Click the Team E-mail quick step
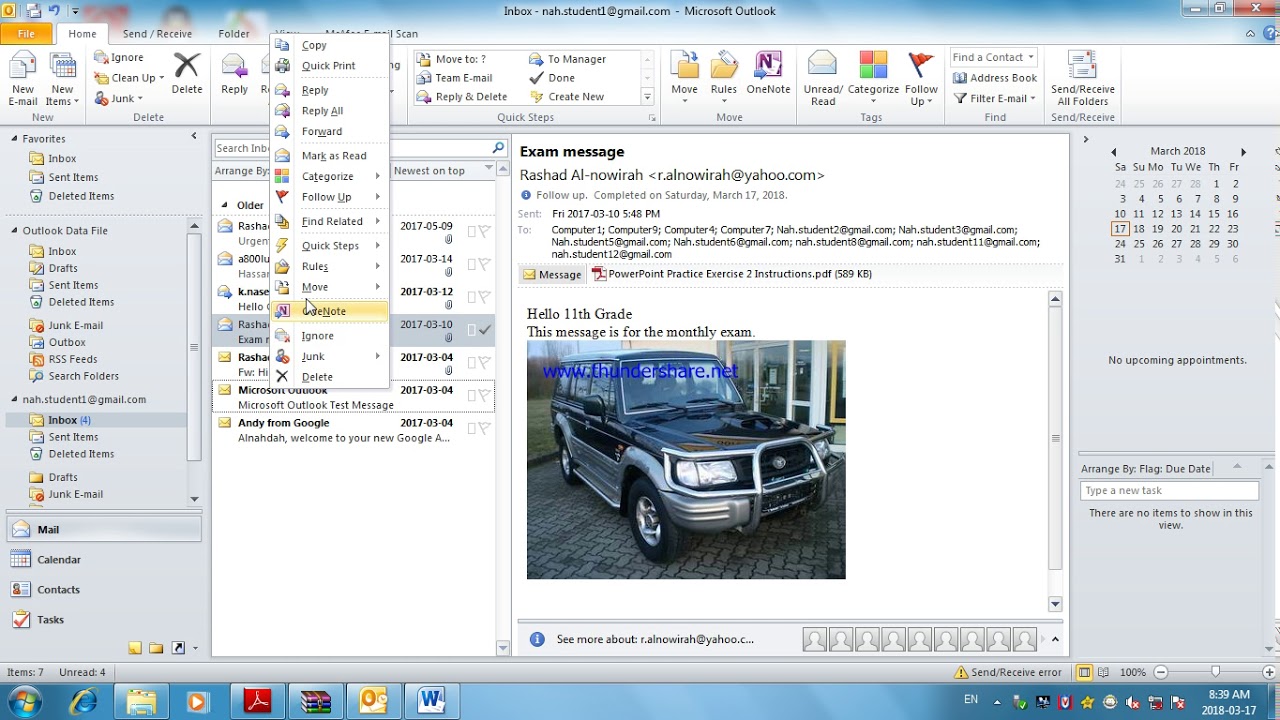This screenshot has height=720, width=1280. (455, 78)
